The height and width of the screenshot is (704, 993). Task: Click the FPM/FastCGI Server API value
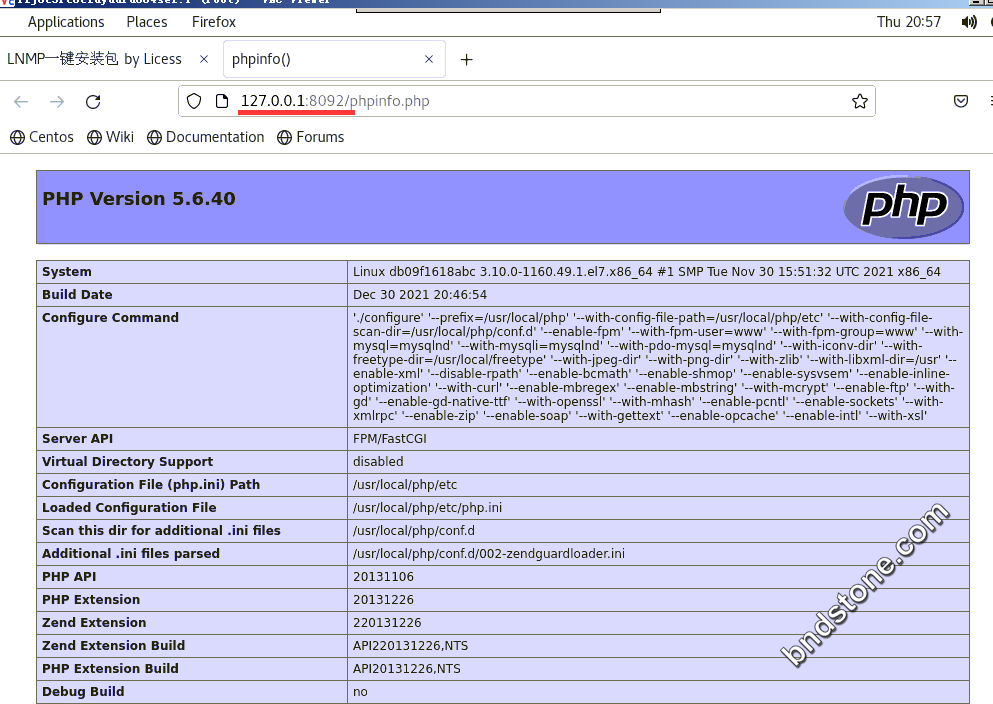389,439
